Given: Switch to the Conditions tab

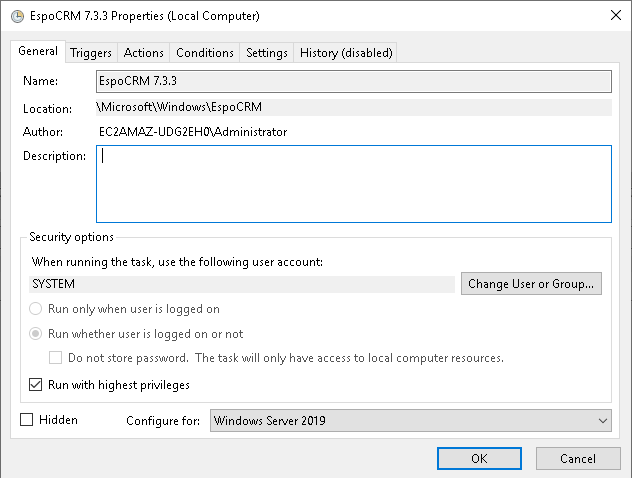Looking at the screenshot, I should (x=205, y=53).
